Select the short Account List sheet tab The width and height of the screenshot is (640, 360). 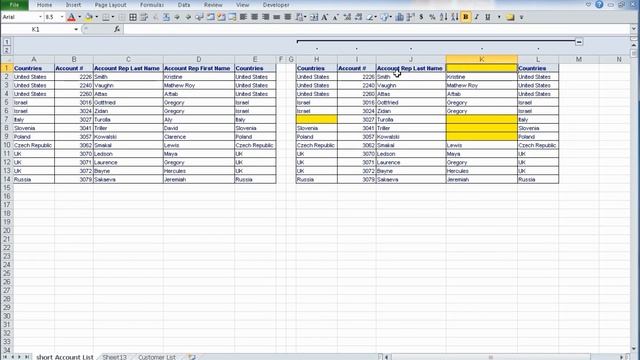tap(64, 357)
